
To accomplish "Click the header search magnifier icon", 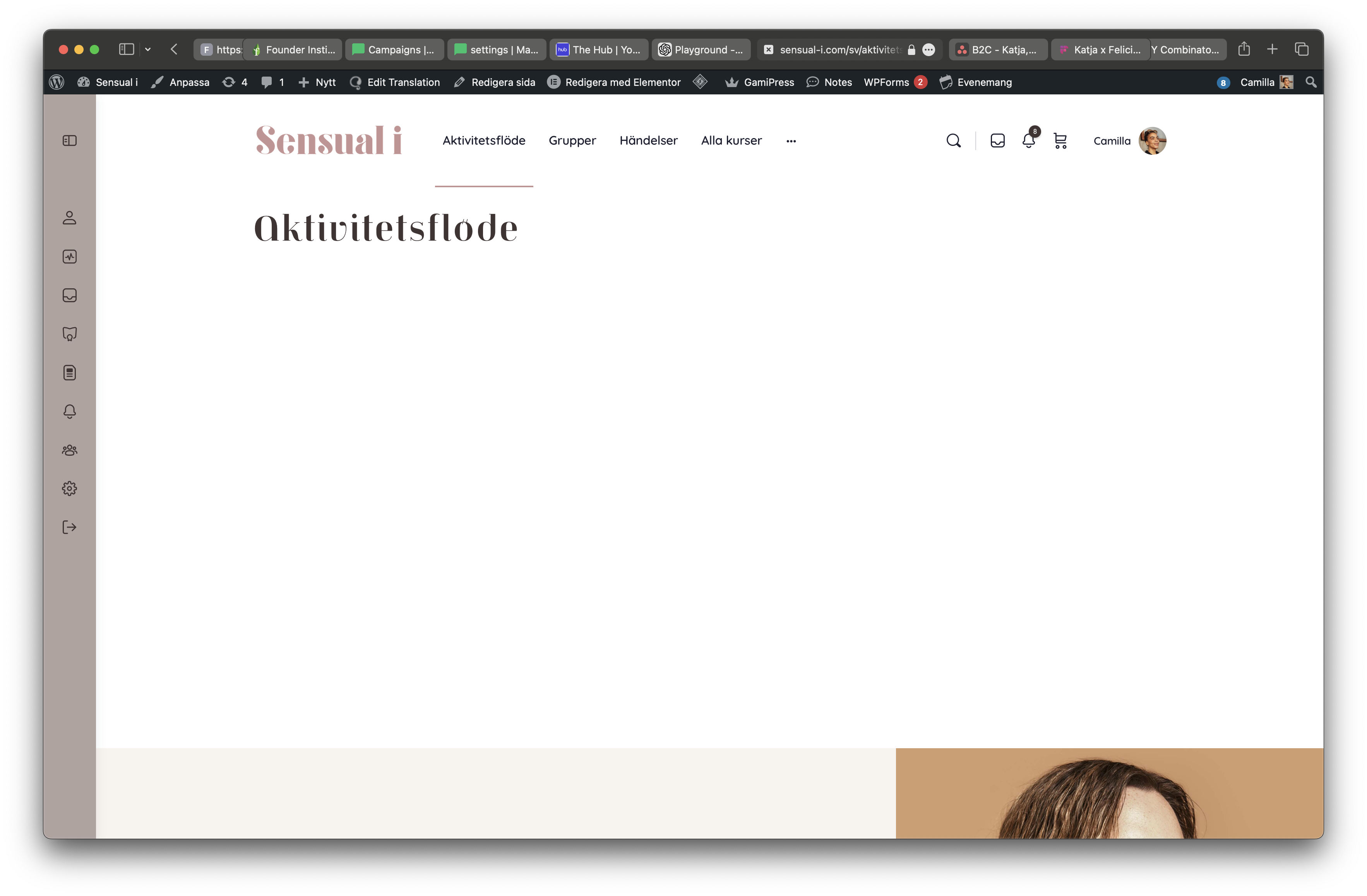I will point(953,140).
